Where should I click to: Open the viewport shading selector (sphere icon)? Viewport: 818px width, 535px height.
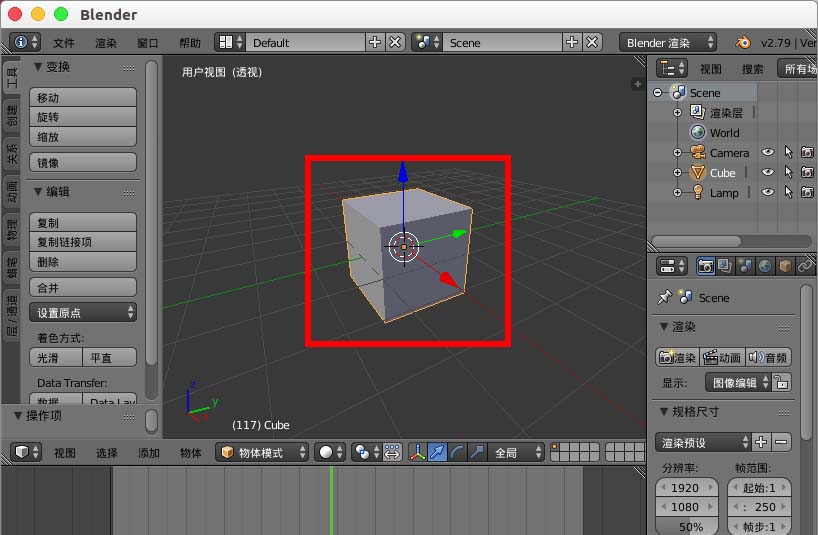(330, 452)
